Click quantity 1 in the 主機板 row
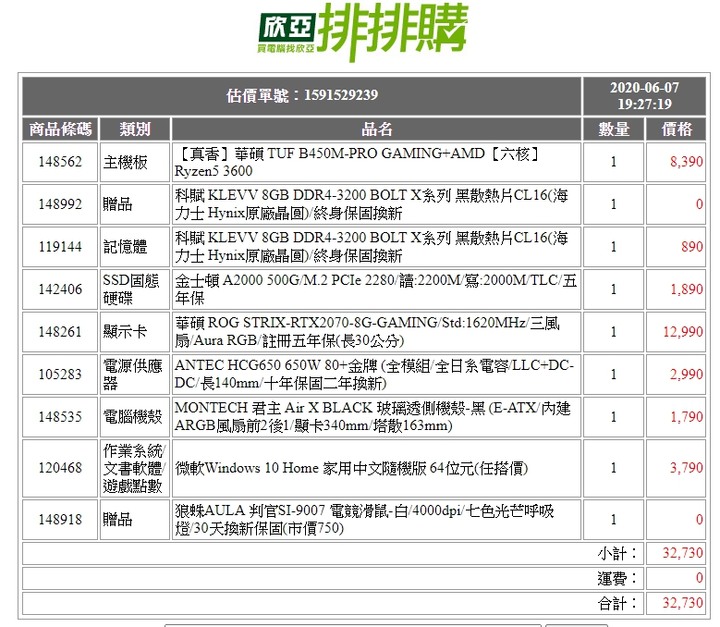The image size is (720, 627). pos(613,162)
